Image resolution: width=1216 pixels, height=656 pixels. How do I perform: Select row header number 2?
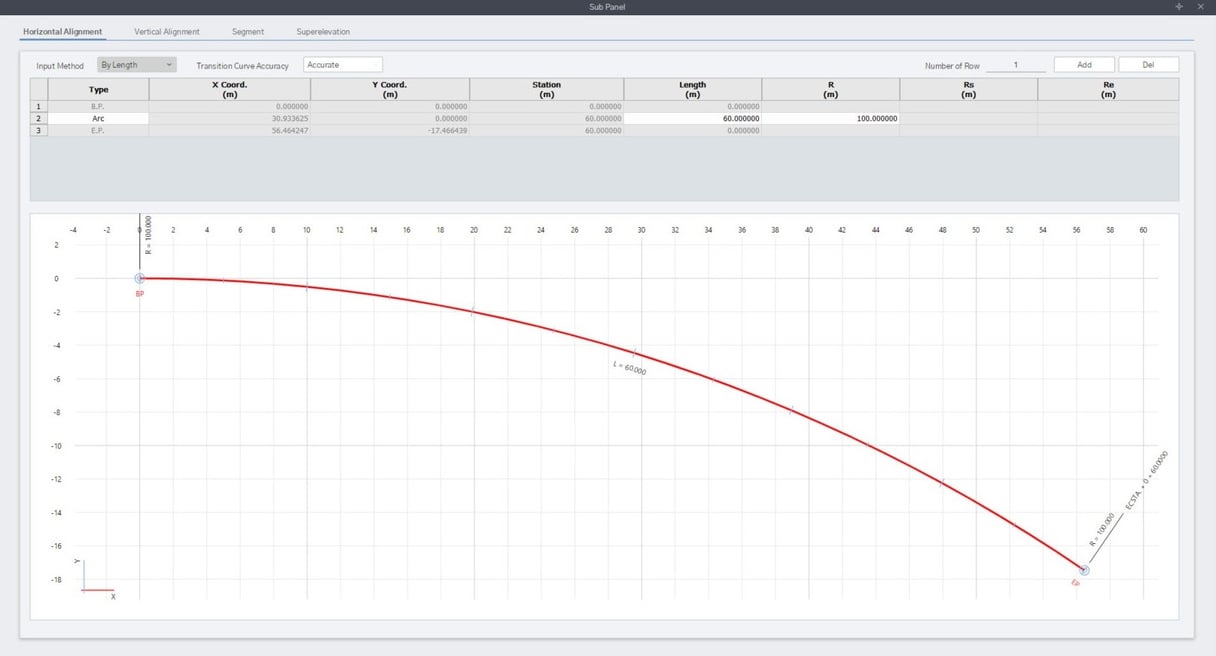[39, 118]
